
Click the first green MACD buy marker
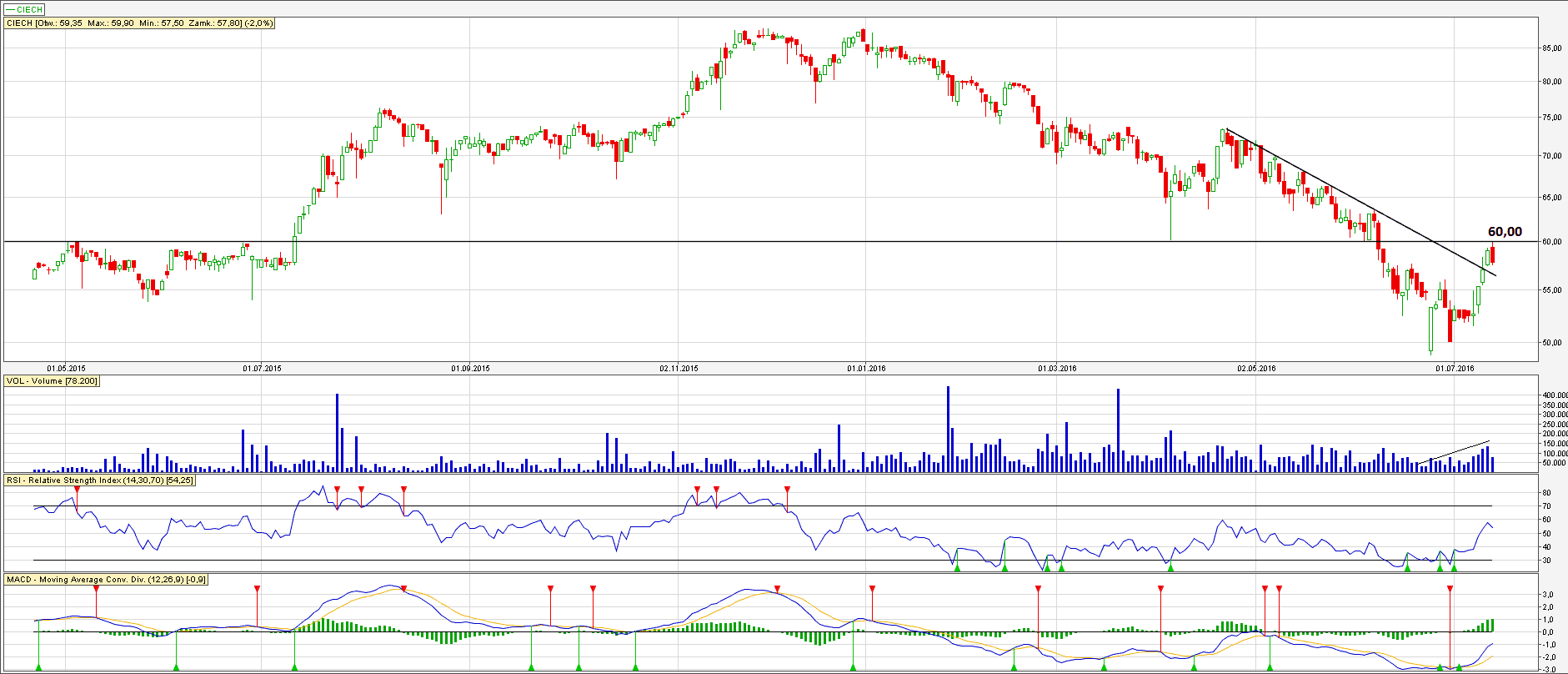click(38, 666)
